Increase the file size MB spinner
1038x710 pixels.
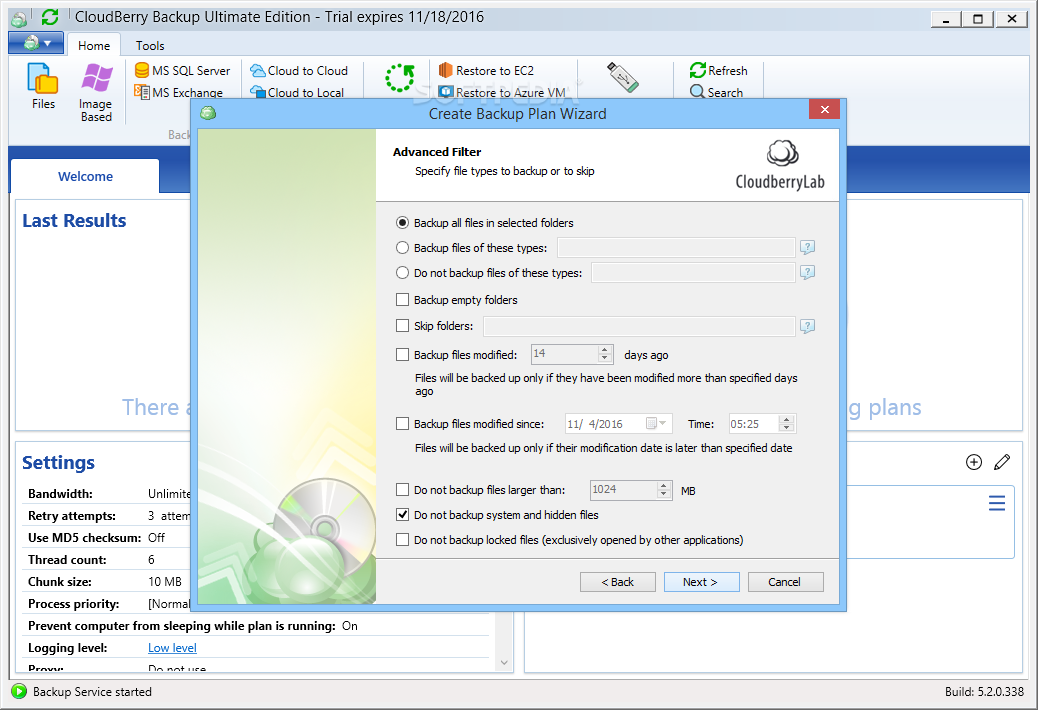[663, 486]
